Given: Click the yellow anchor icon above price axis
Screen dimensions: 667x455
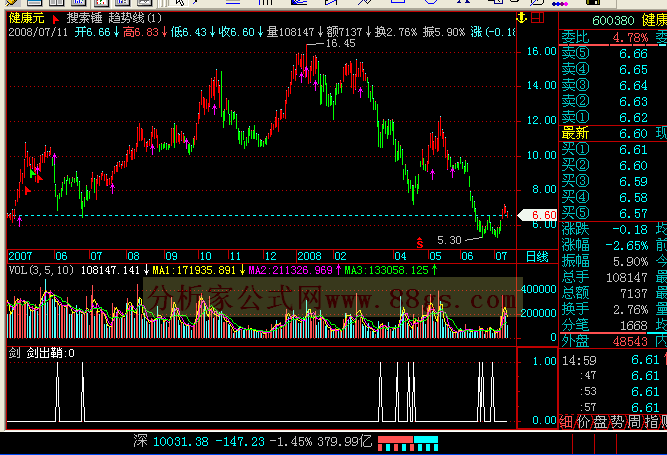Looking at the screenshot, I should [522, 18].
